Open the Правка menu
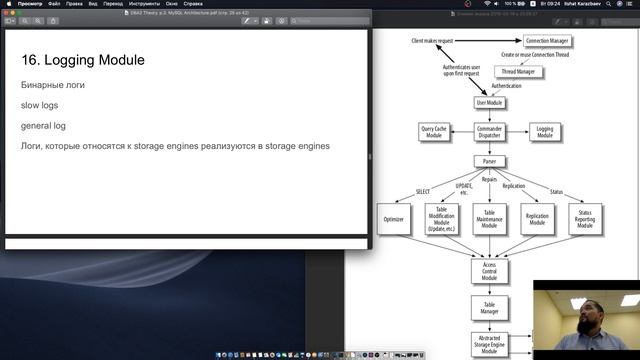This screenshot has height=360, width=640. click(x=74, y=4)
